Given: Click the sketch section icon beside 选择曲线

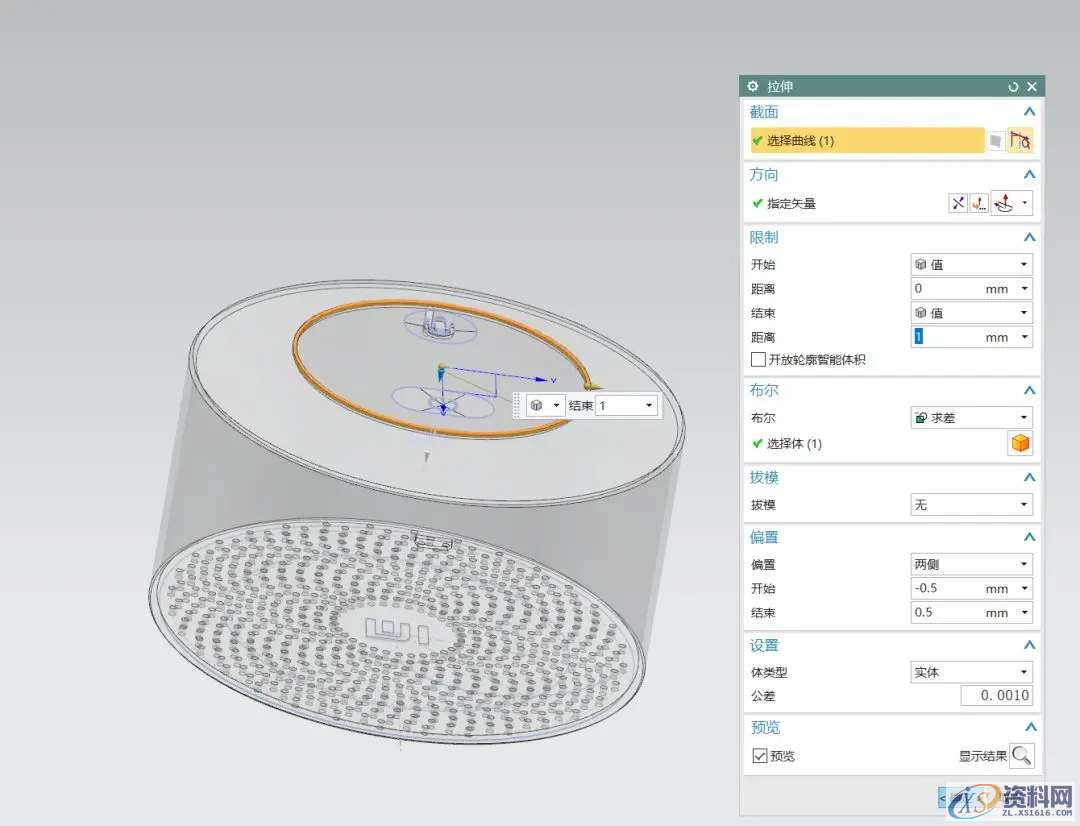Looking at the screenshot, I should pyautogui.click(x=996, y=141).
